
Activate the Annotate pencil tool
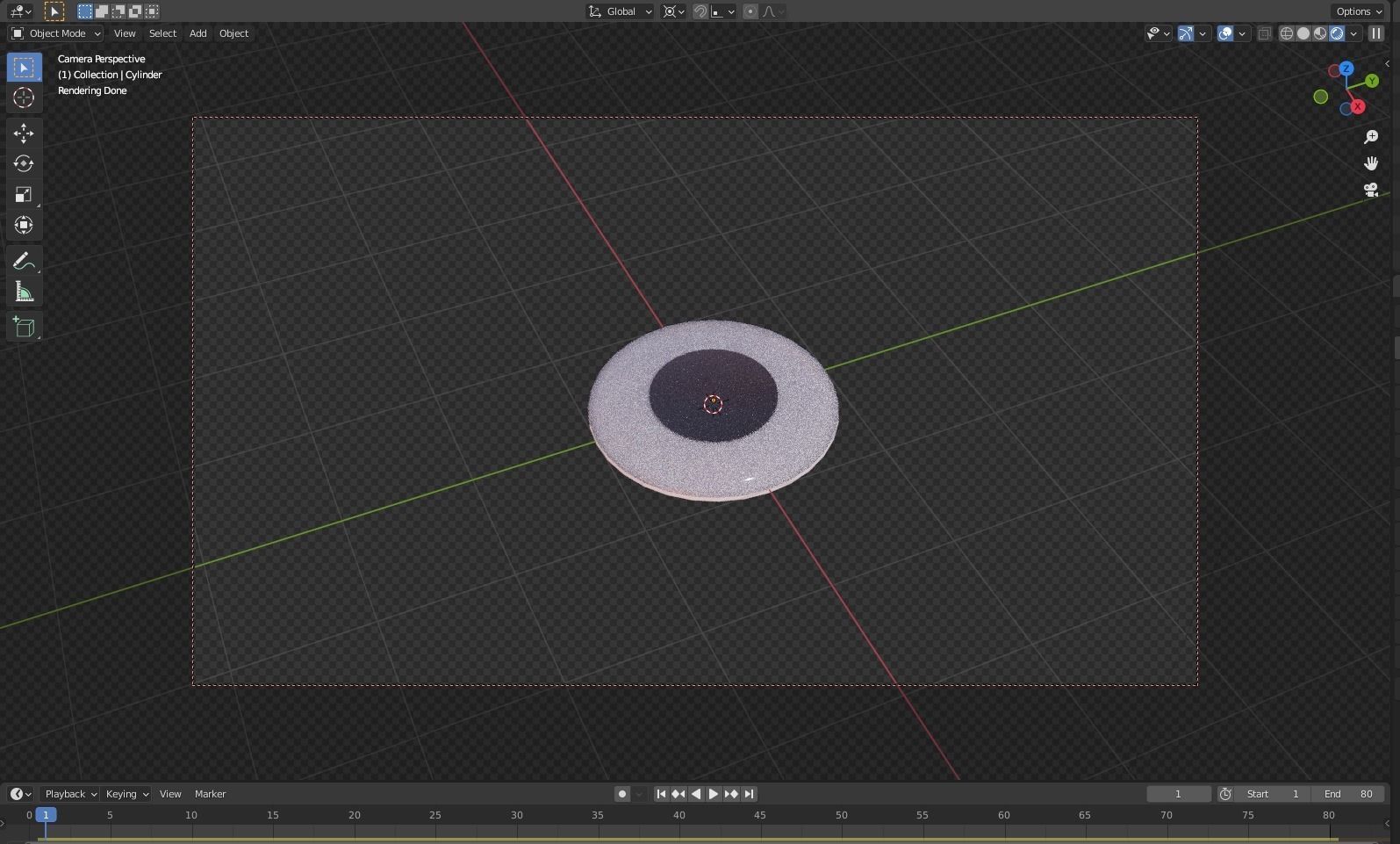coord(24,261)
